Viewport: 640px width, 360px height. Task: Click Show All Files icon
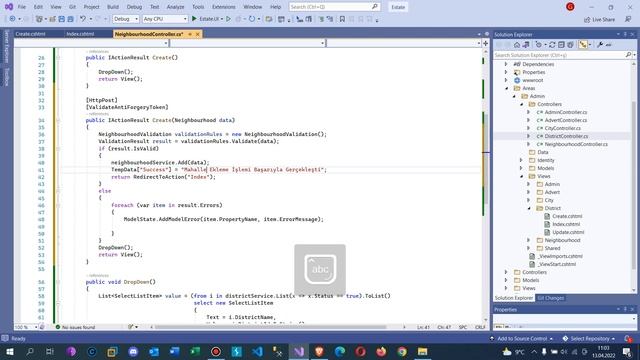pyautogui.click(x=570, y=45)
